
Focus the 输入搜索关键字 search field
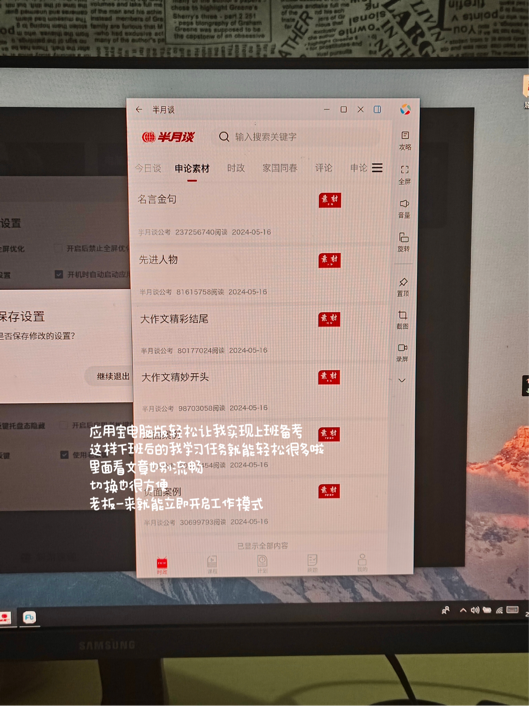click(x=295, y=136)
